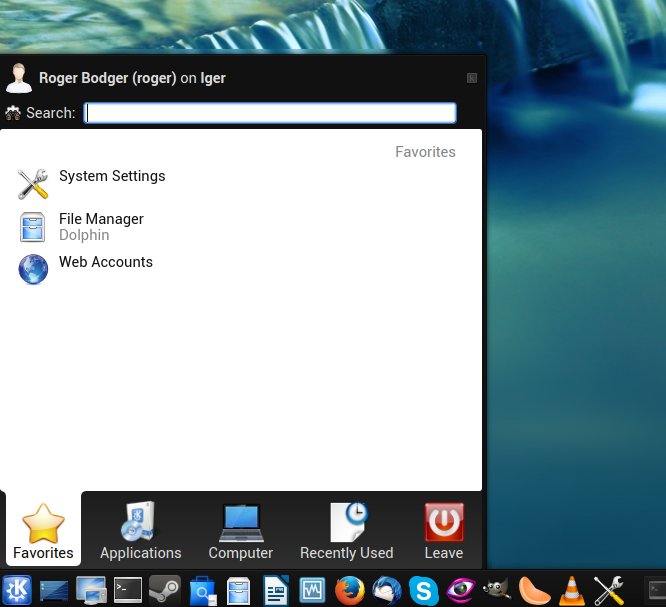Open the Dolphin file cabinet taskbar icon
The width and height of the screenshot is (666, 607).
[x=238, y=590]
